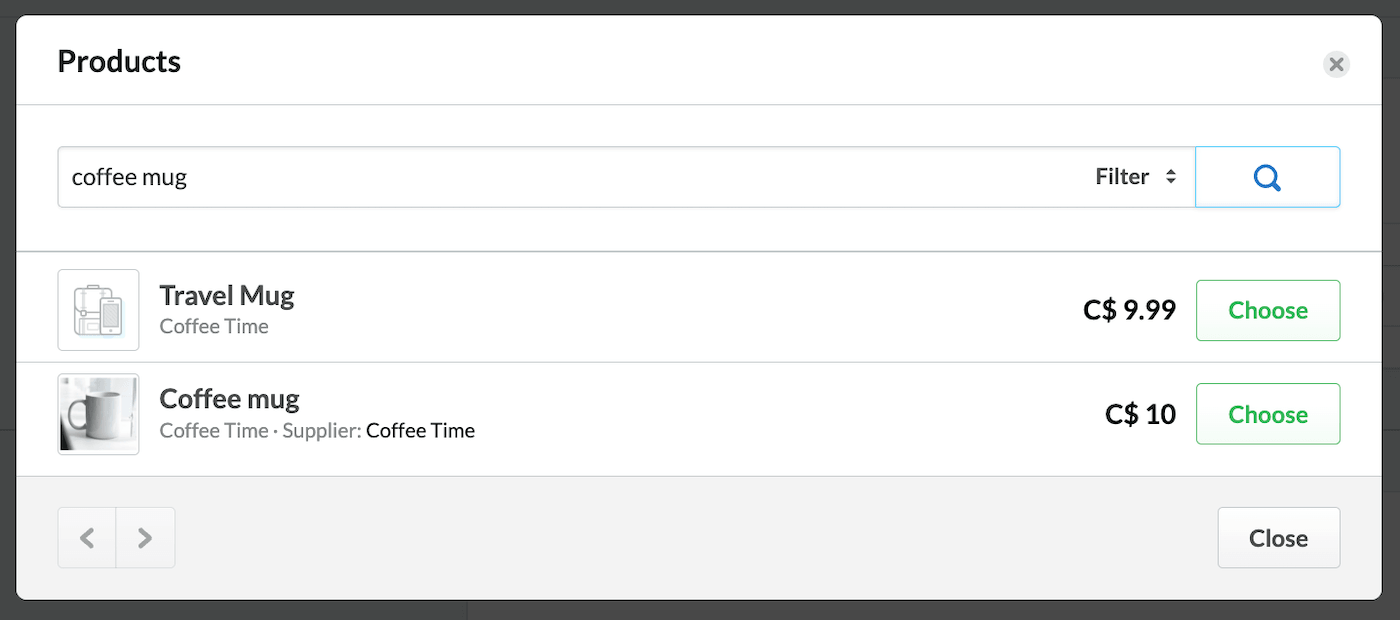This screenshot has height=620, width=1400.
Task: Select the Coffee mug product title
Action: tap(229, 399)
